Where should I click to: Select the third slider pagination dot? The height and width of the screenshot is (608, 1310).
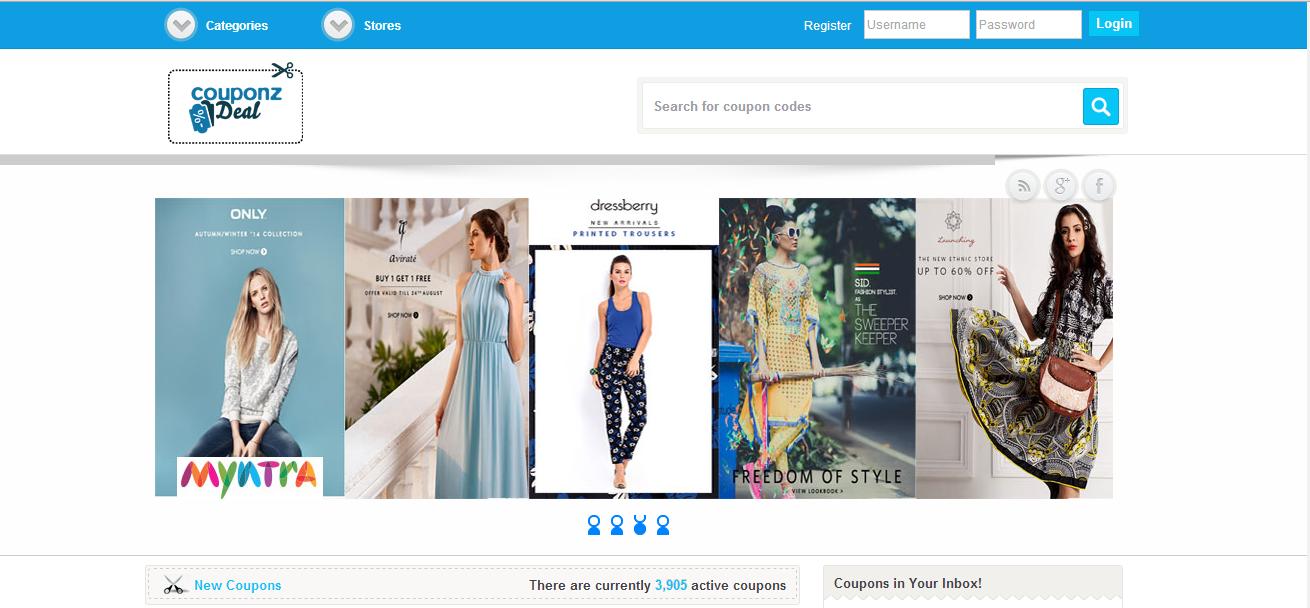click(x=640, y=525)
